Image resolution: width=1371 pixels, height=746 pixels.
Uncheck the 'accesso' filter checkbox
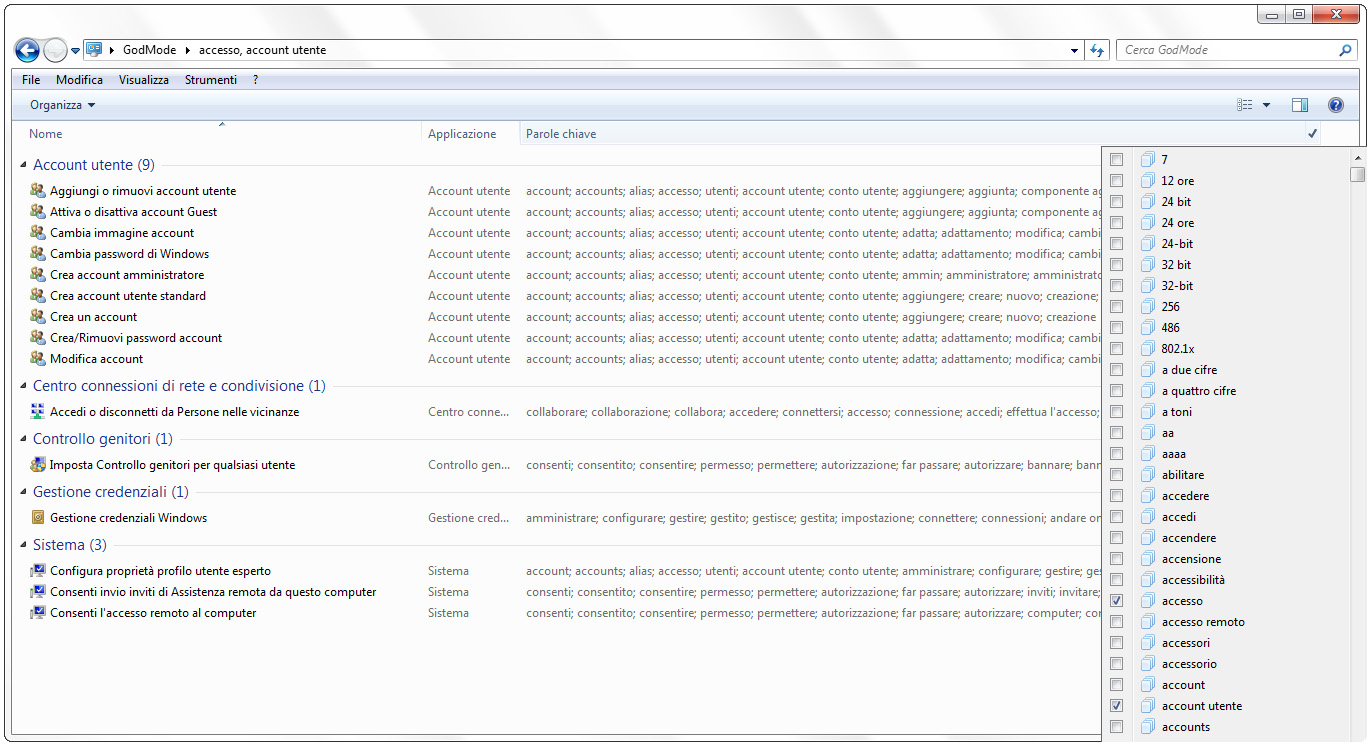[1117, 601]
